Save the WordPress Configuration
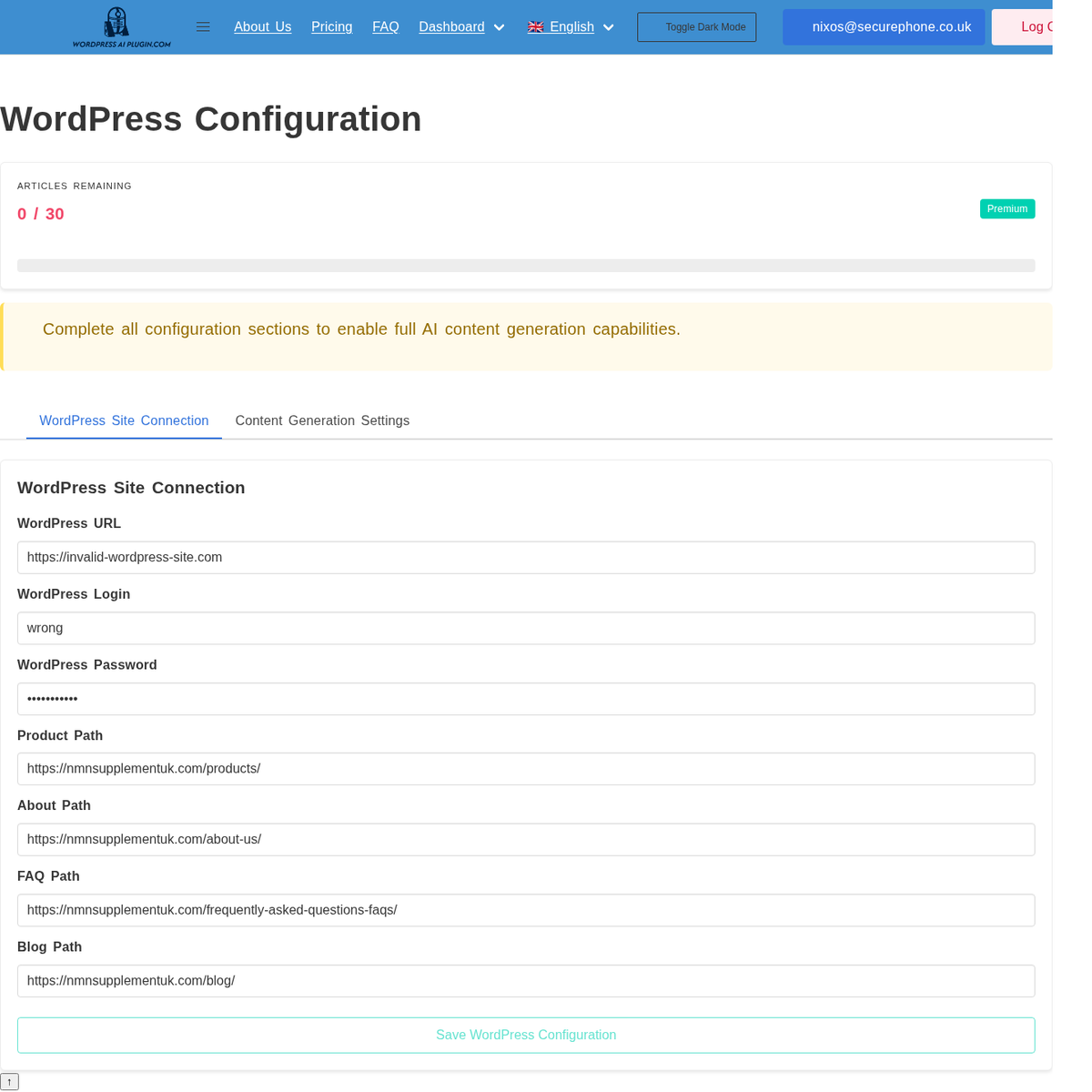 point(526,1035)
